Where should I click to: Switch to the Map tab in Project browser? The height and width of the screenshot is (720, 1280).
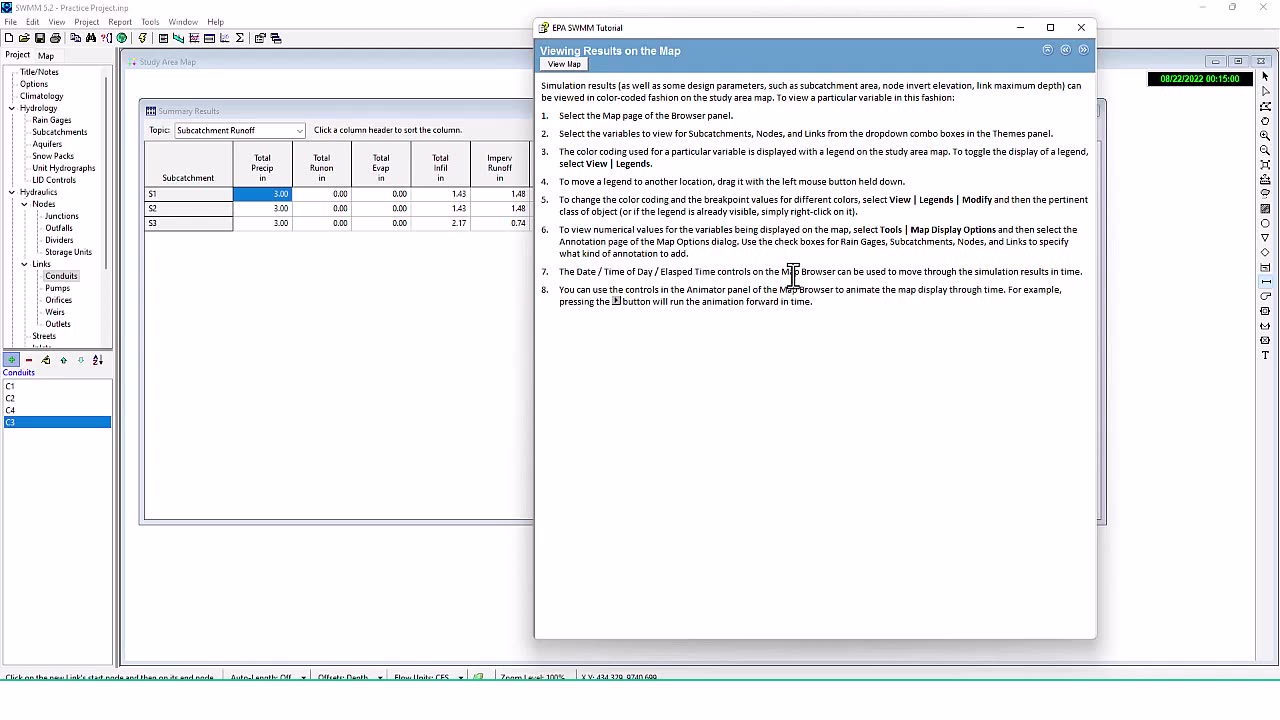point(45,55)
